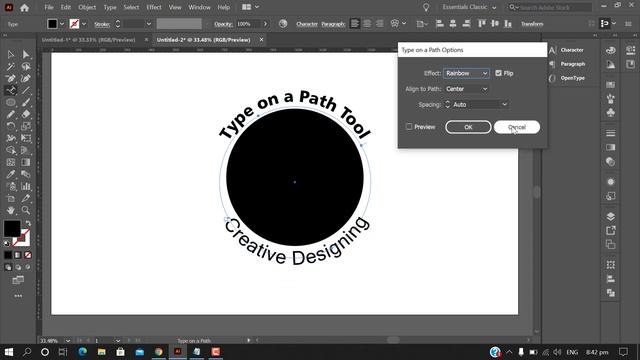
Task: Enable the Preview checkbox
Action: (409, 127)
